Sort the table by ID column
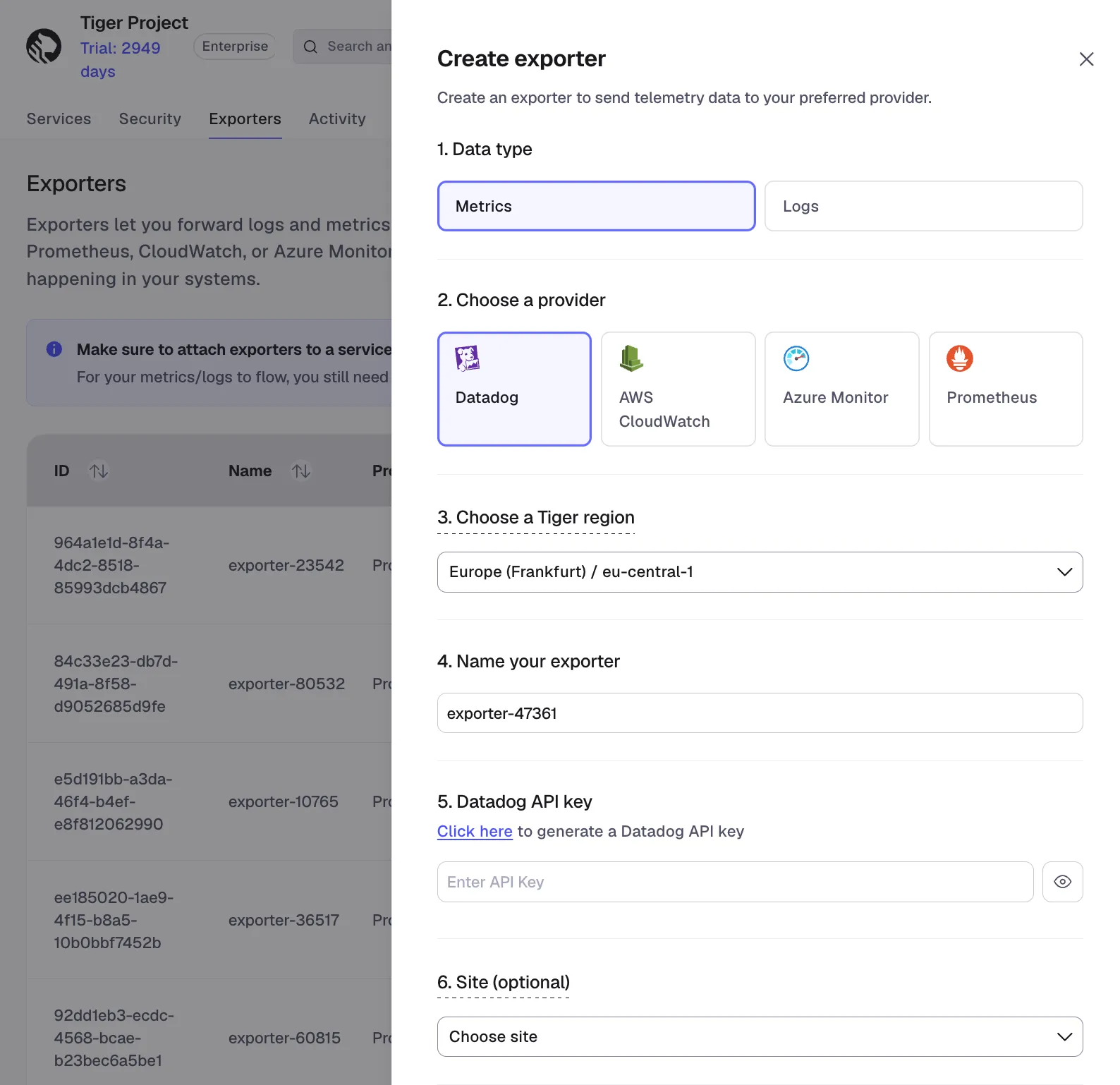Image resolution: width=1120 pixels, height=1085 pixels. pyautogui.click(x=99, y=471)
